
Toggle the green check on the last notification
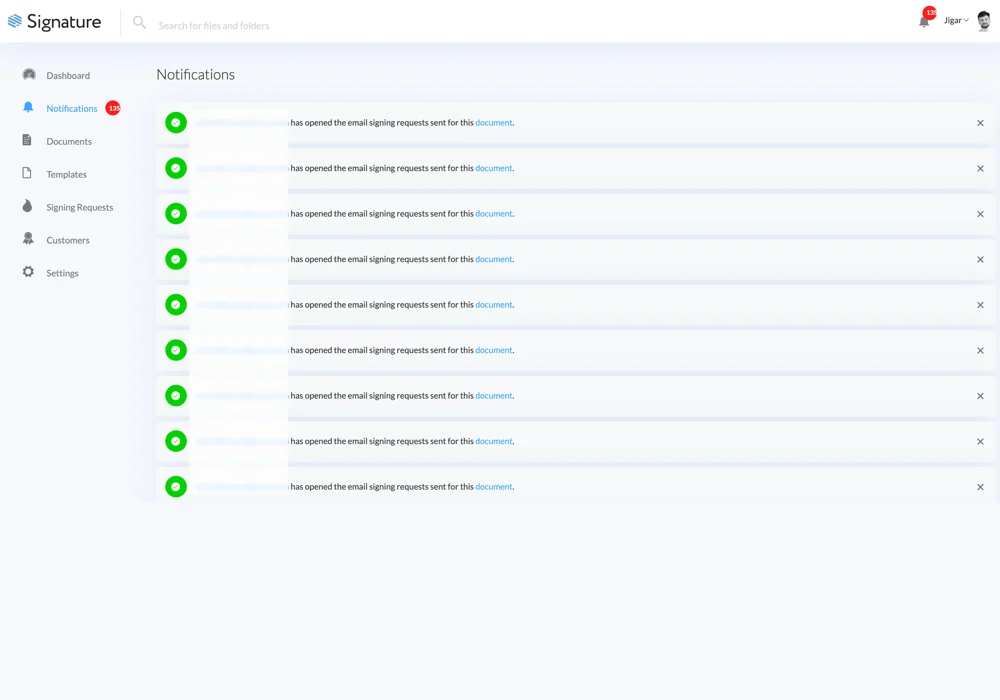(175, 486)
